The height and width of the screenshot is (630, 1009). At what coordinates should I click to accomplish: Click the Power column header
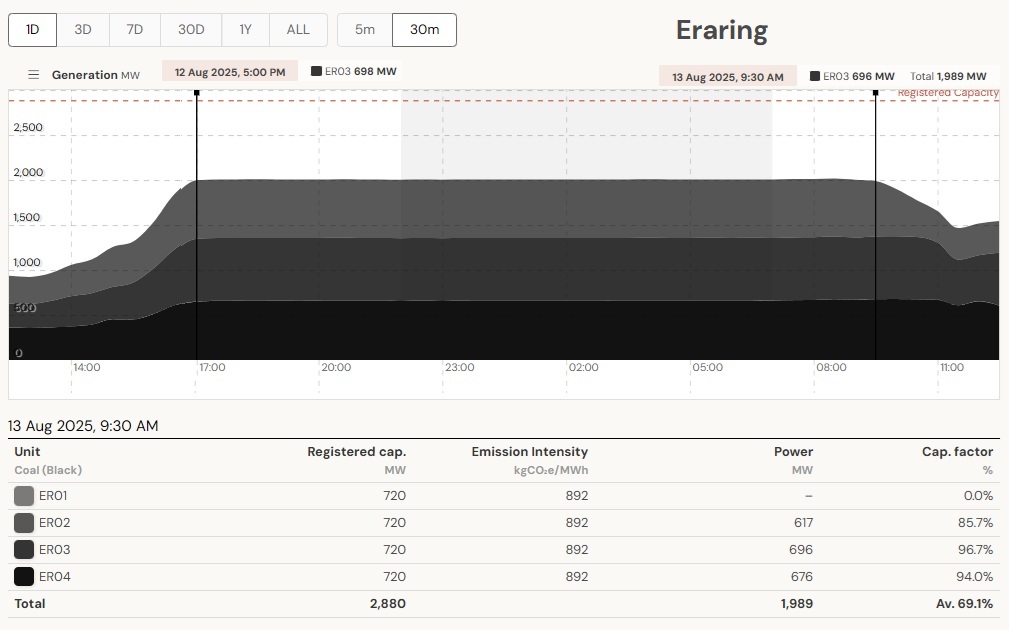pos(793,452)
